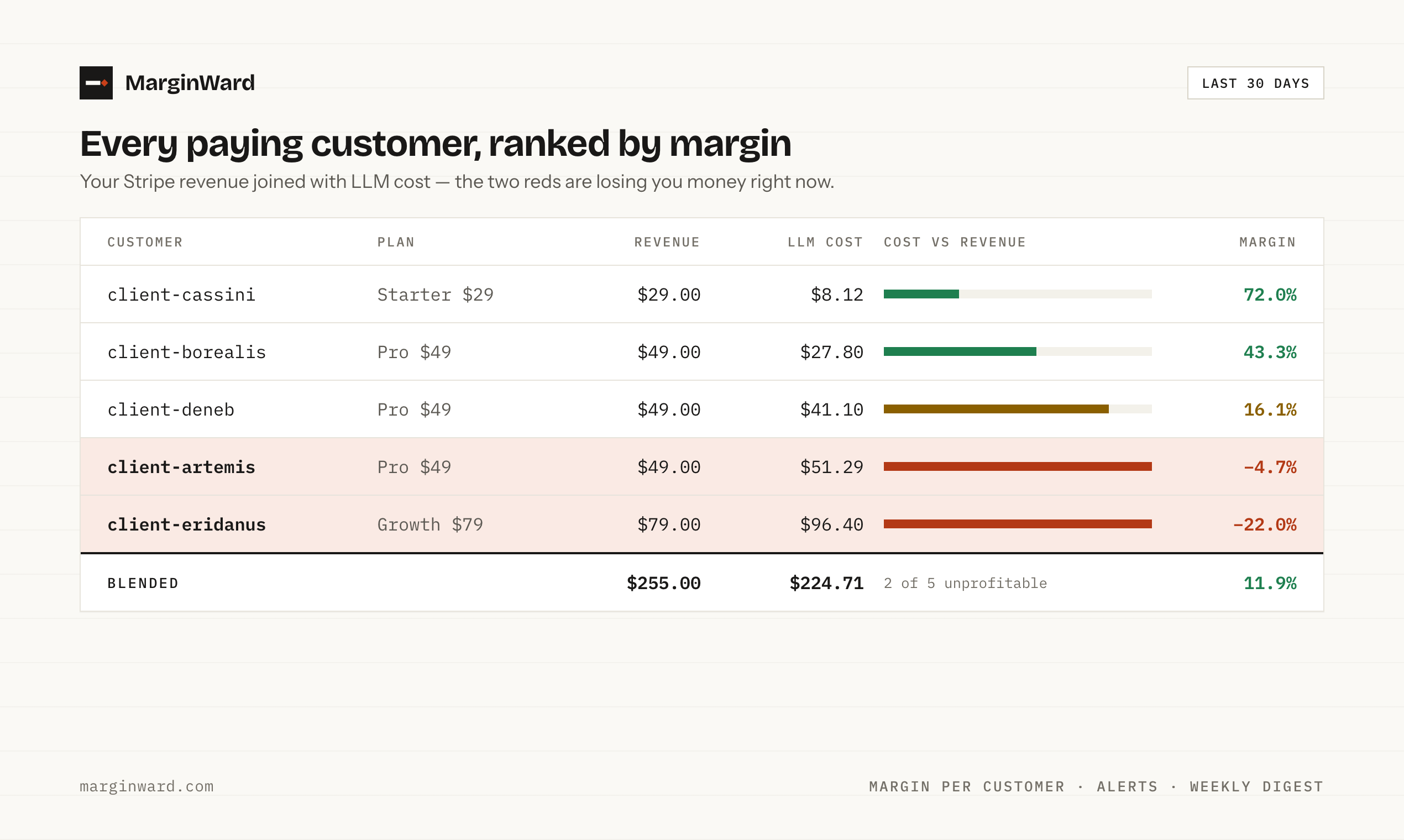This screenshot has width=1404, height=840.
Task: Open unprofitable customer client-artemis
Action: coord(701,466)
